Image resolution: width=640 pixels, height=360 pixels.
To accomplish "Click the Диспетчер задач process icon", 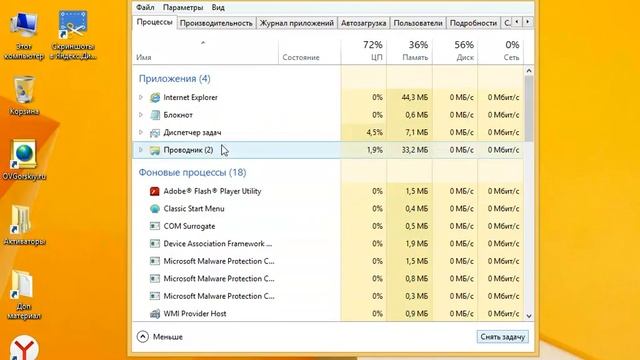I will click(x=155, y=133).
